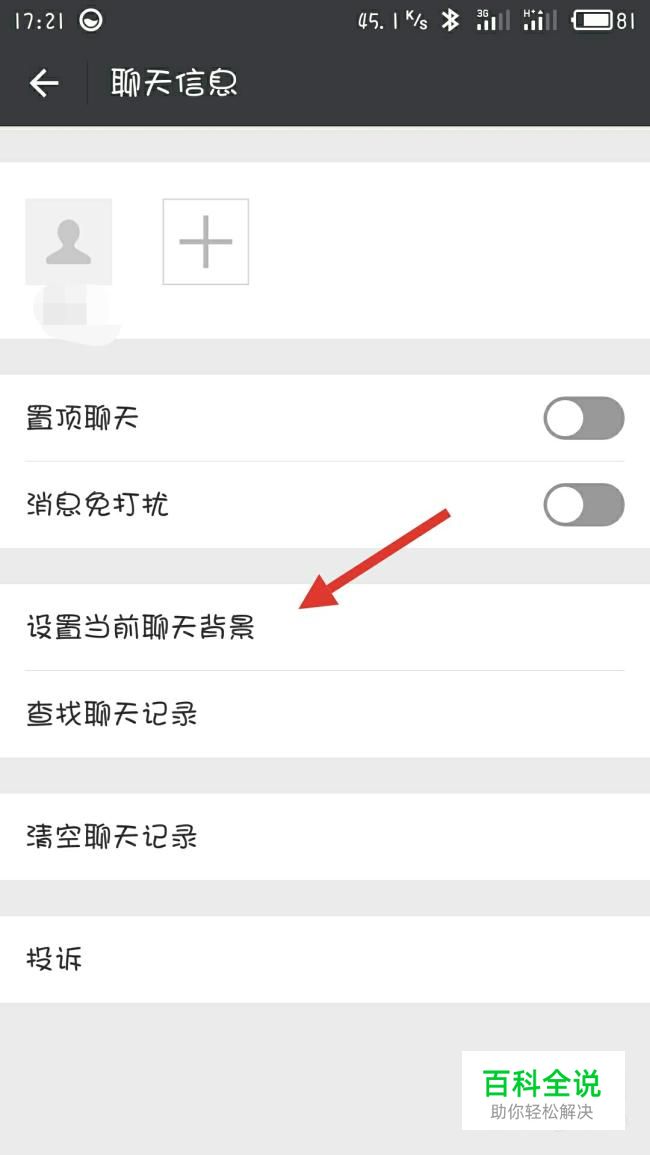Screen dimensions: 650x1155
Task: Tap the 聊天信息 title text
Action: 174,83
